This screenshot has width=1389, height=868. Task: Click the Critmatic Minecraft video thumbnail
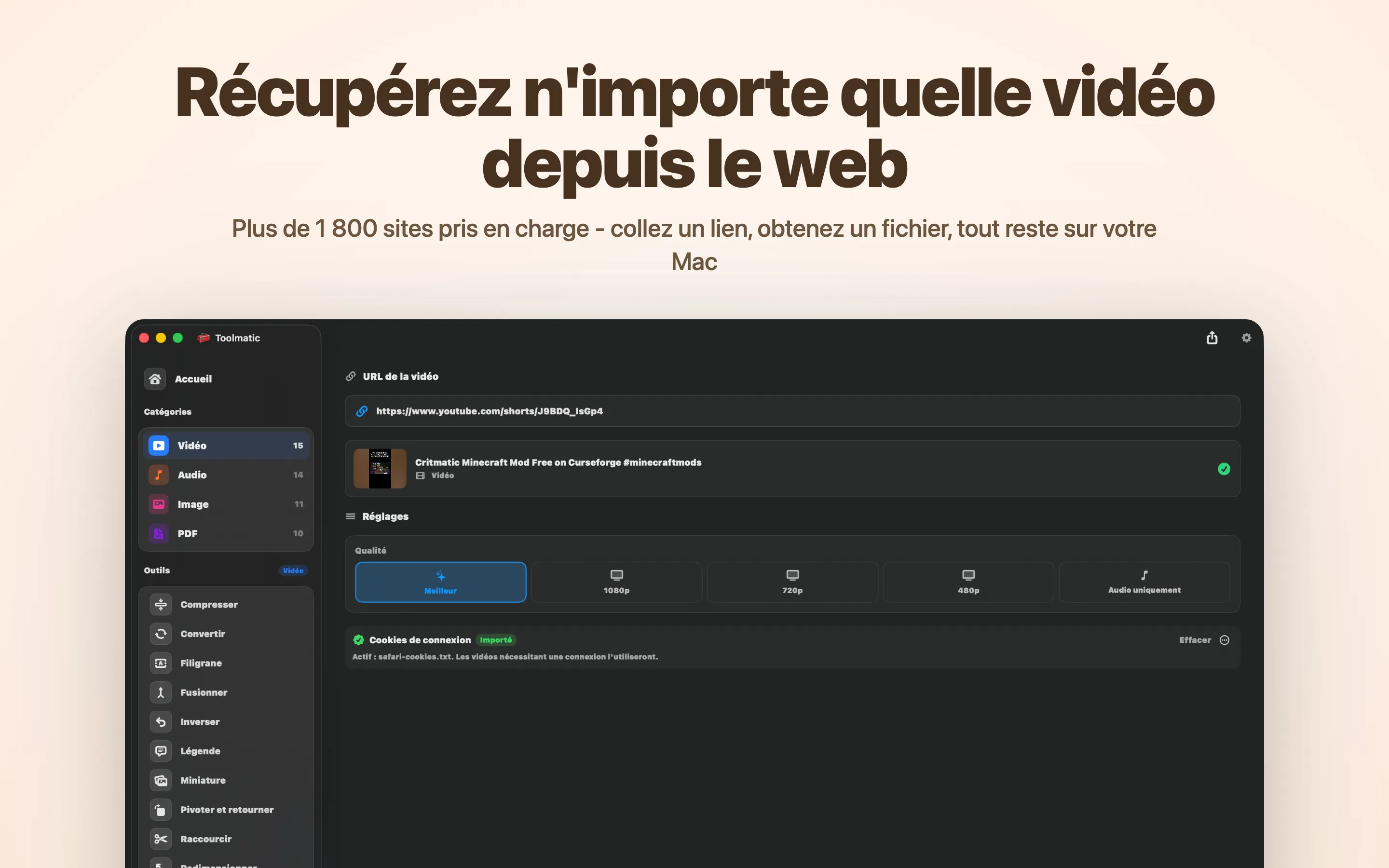[x=380, y=468]
